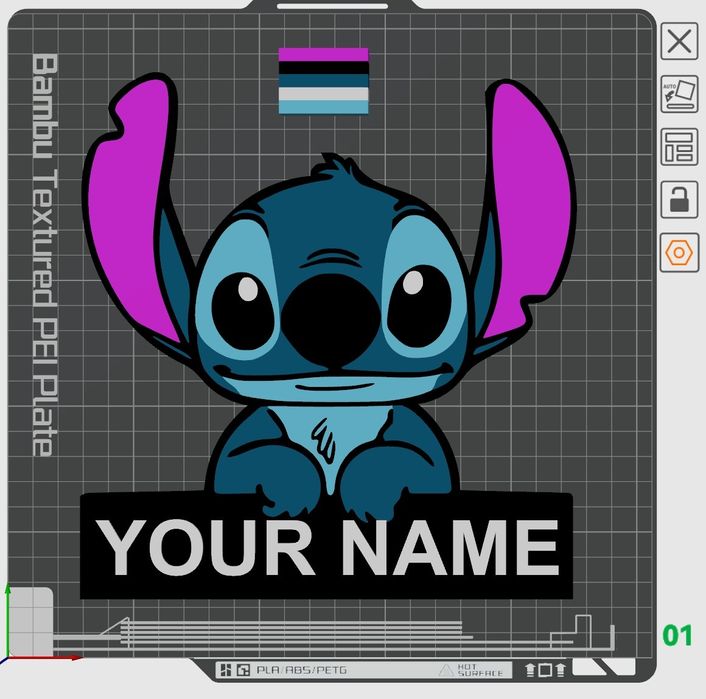Image resolution: width=706 pixels, height=699 pixels.
Task: Click the Bambu Textured PEI Plate text
Action: (45, 255)
